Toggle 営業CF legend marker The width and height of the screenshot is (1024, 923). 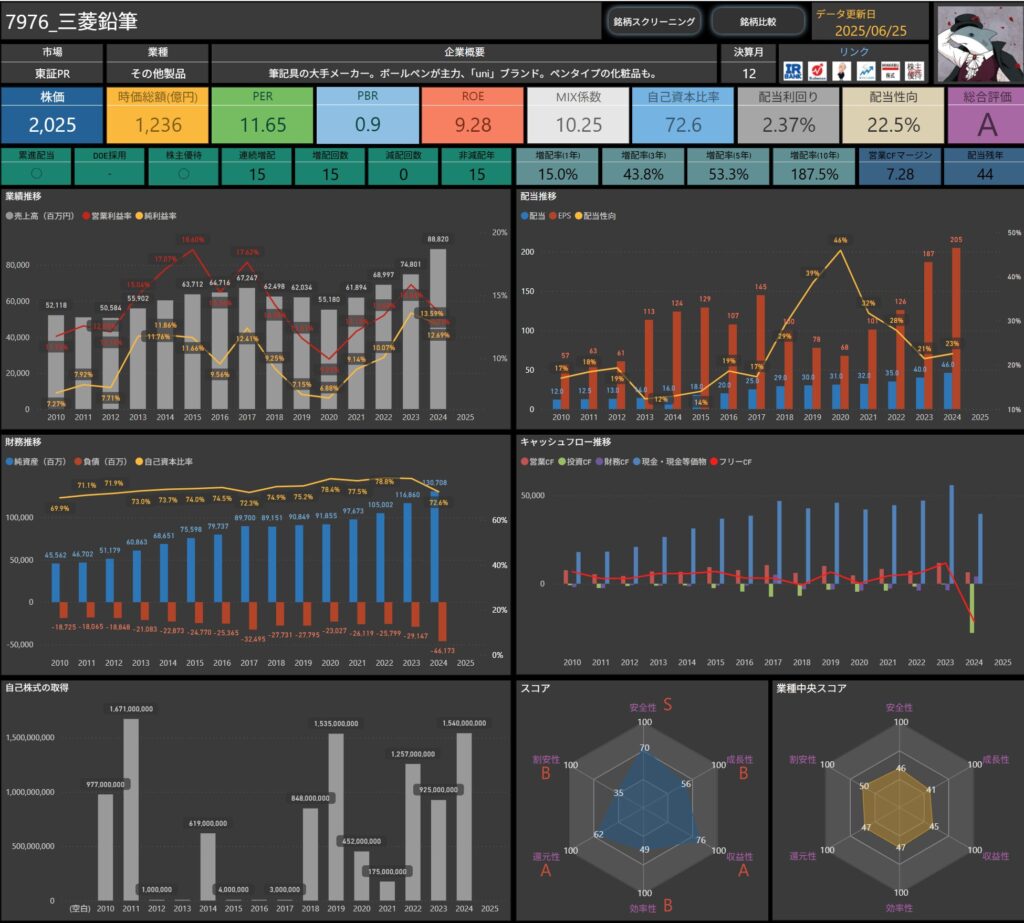tap(524, 461)
